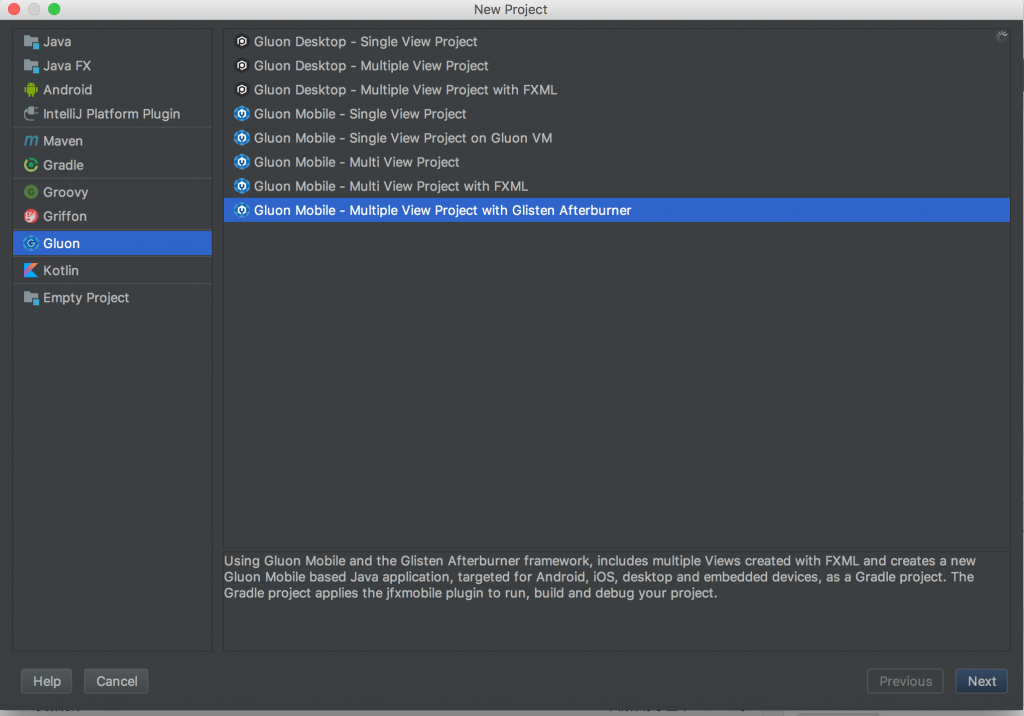
Task: Click icon of Gluon Desktop Multiple View Project
Action: (242, 66)
